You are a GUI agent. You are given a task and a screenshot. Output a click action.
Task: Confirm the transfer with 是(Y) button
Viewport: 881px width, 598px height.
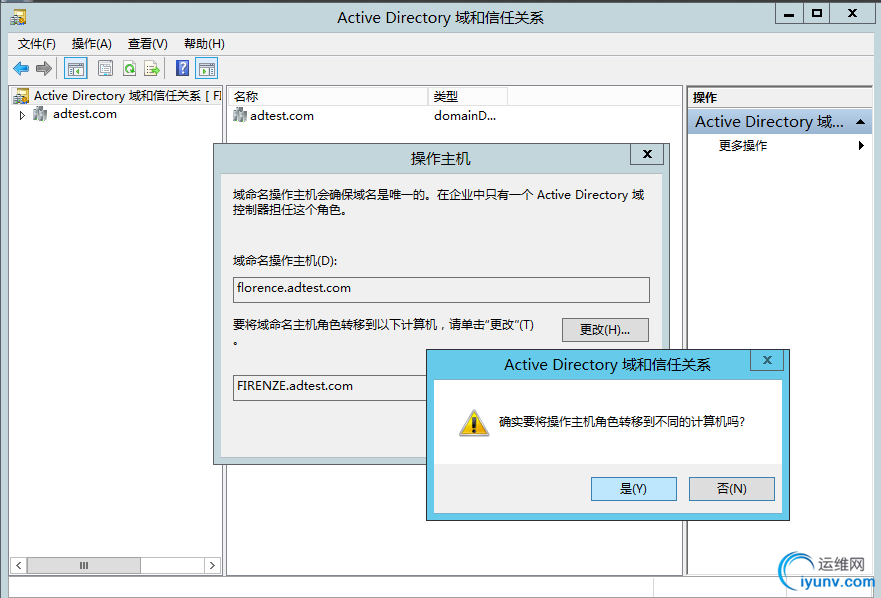click(633, 489)
